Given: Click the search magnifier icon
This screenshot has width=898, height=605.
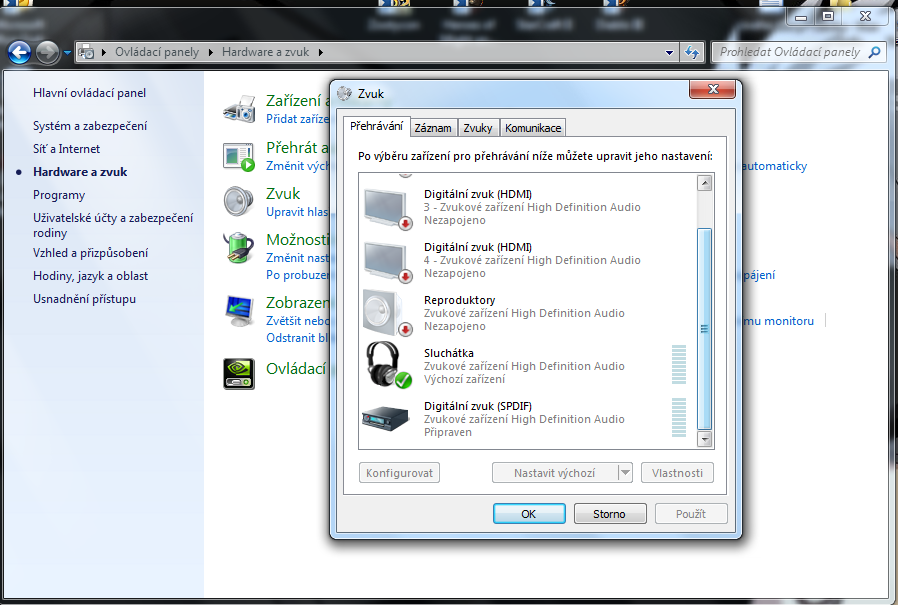Looking at the screenshot, I should click(x=874, y=52).
